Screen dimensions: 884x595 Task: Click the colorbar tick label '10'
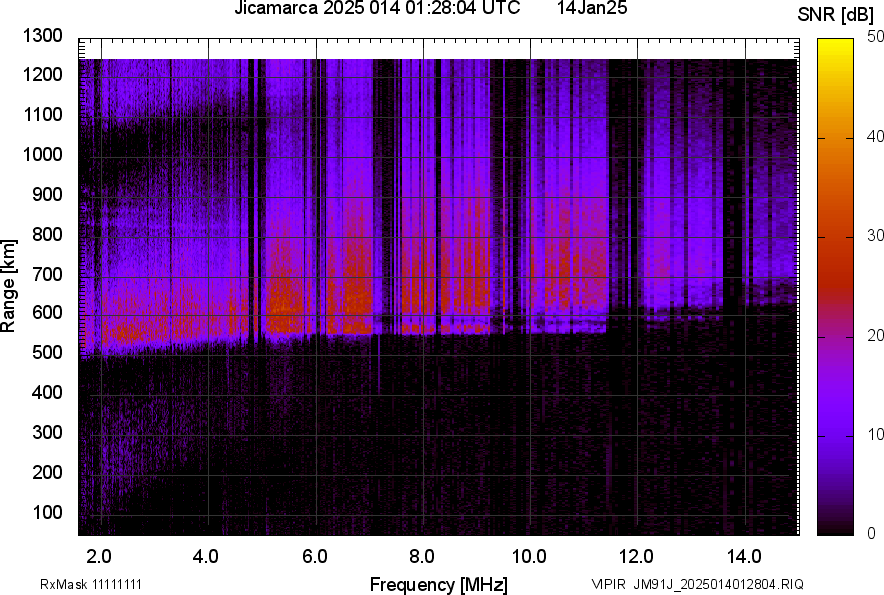tap(876, 434)
